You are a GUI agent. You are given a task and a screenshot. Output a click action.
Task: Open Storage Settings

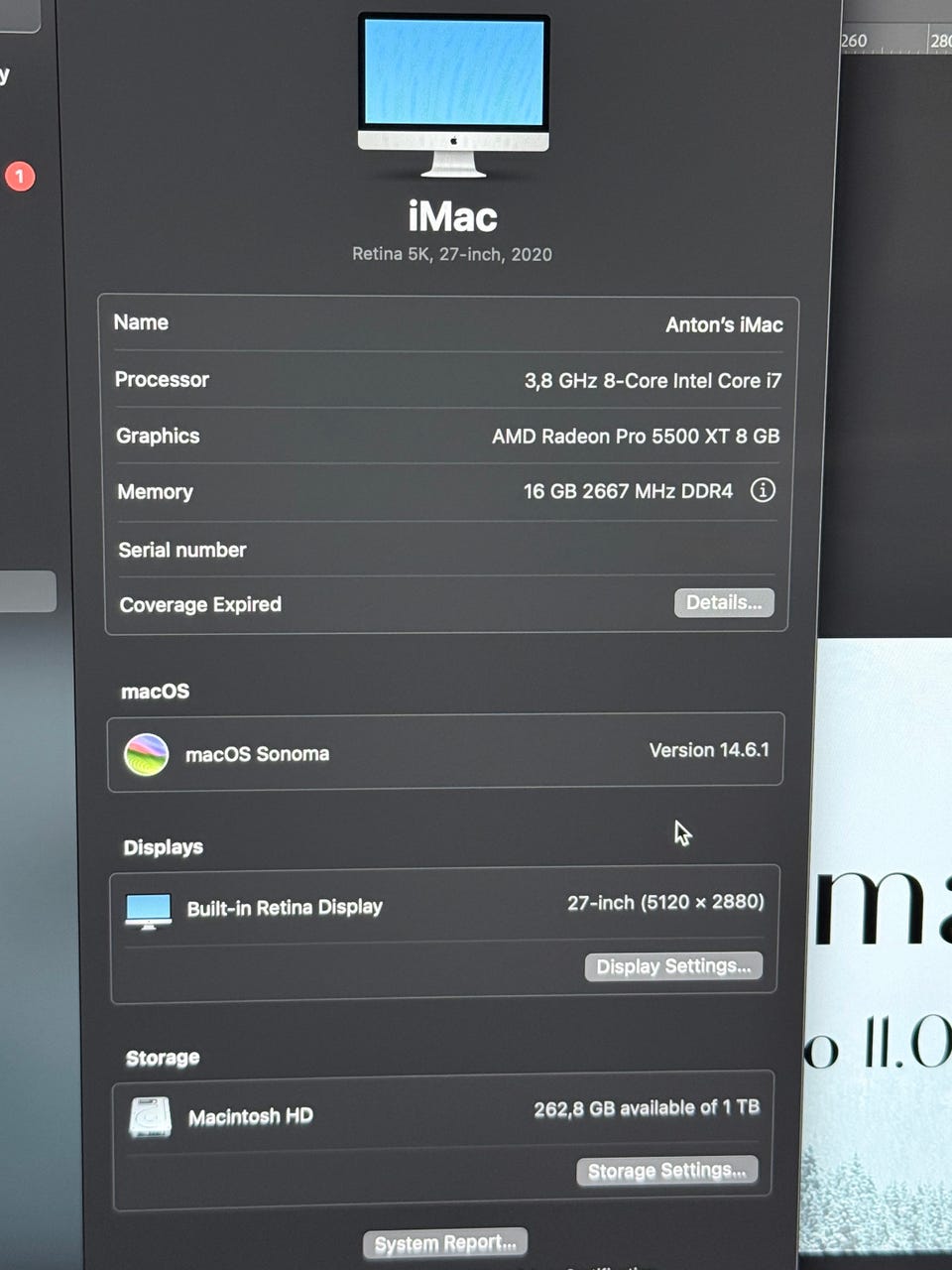tap(667, 1171)
